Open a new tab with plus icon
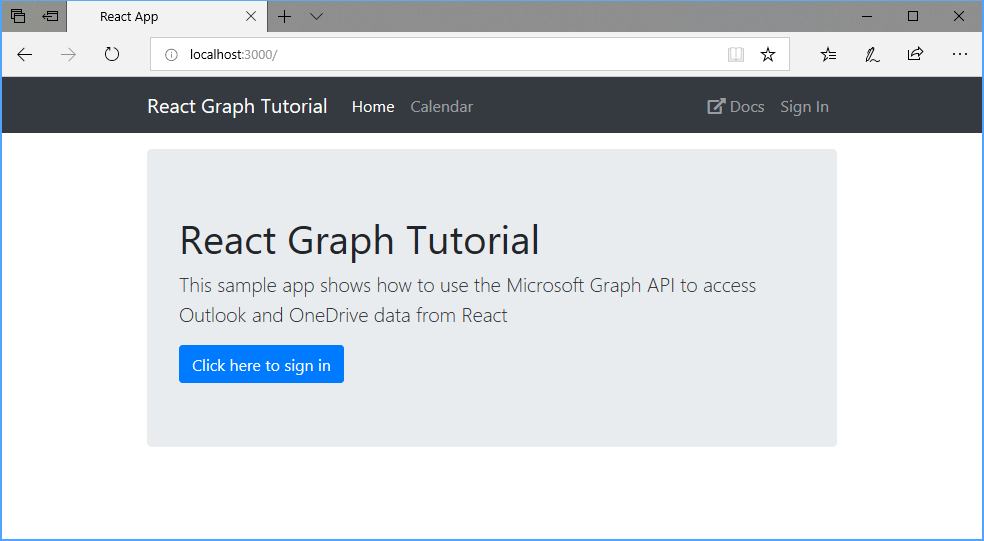The height and width of the screenshot is (541, 984). 284,16
